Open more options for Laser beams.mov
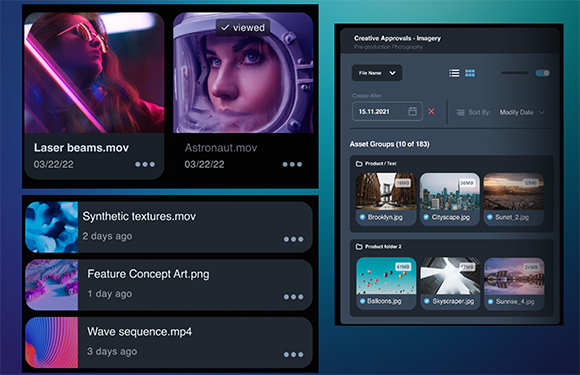 tap(145, 164)
